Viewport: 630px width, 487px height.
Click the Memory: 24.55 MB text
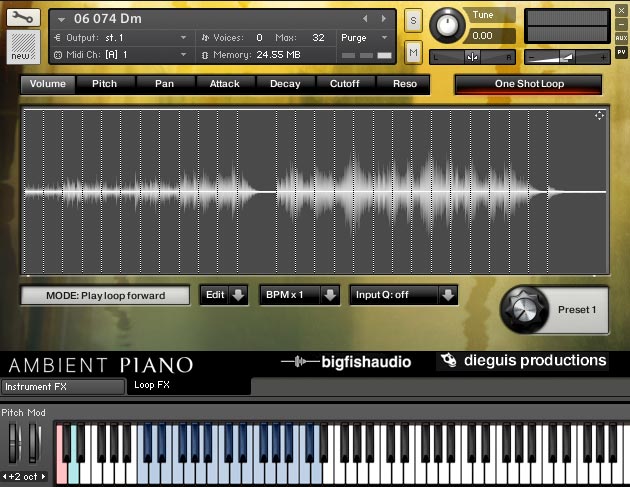point(257,55)
